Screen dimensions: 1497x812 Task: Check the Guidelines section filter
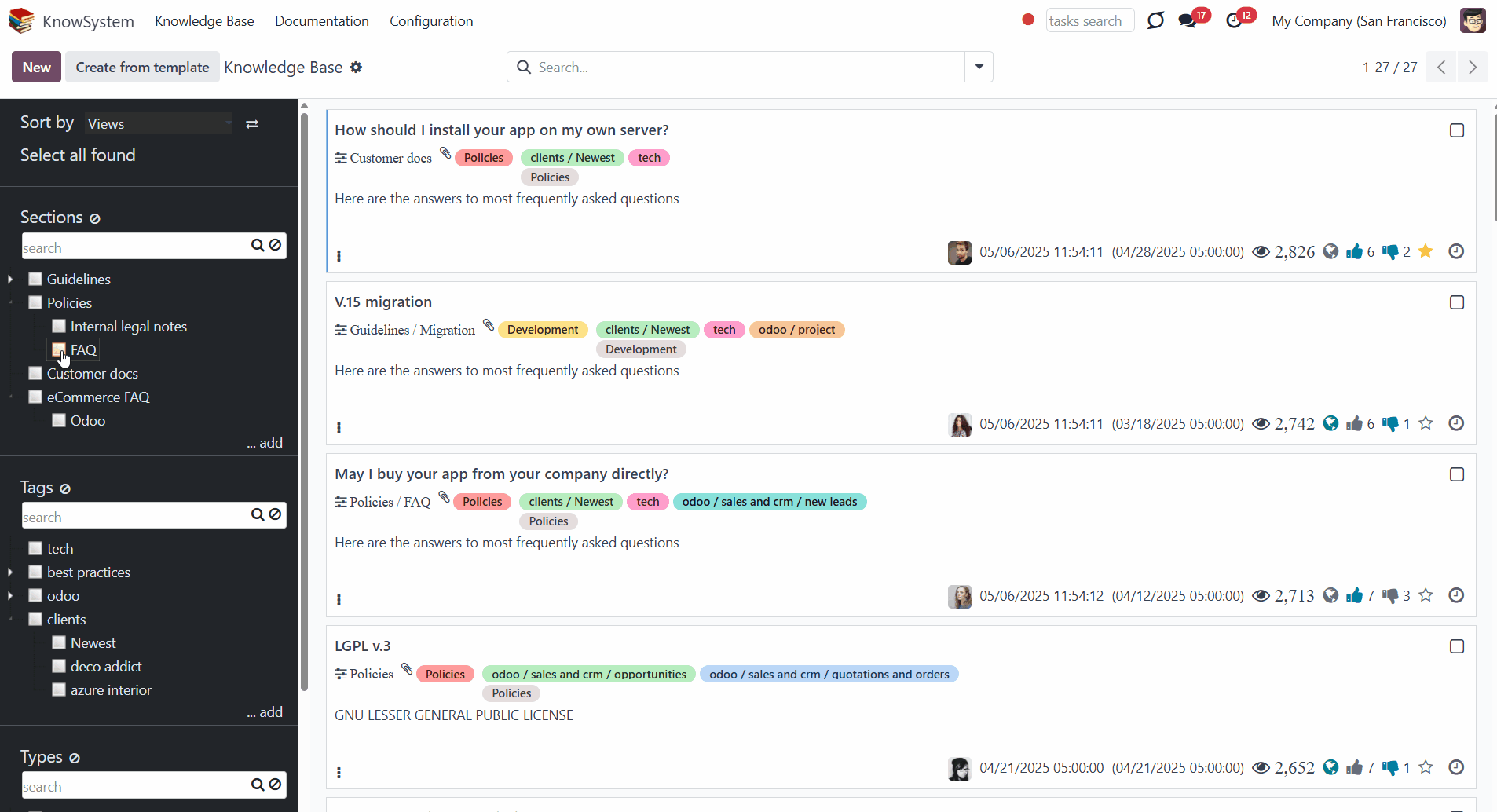35,279
